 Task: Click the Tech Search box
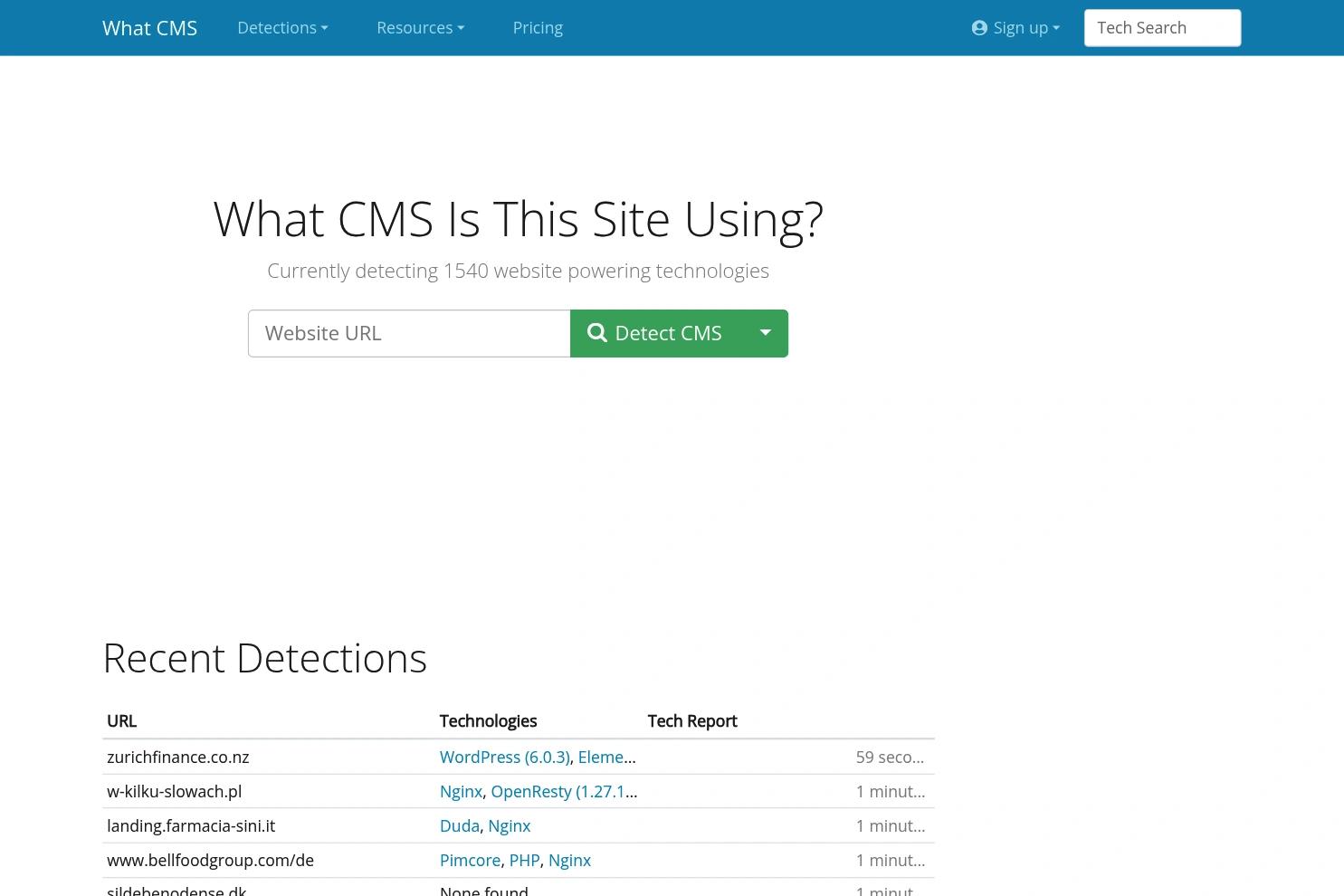tap(1162, 27)
